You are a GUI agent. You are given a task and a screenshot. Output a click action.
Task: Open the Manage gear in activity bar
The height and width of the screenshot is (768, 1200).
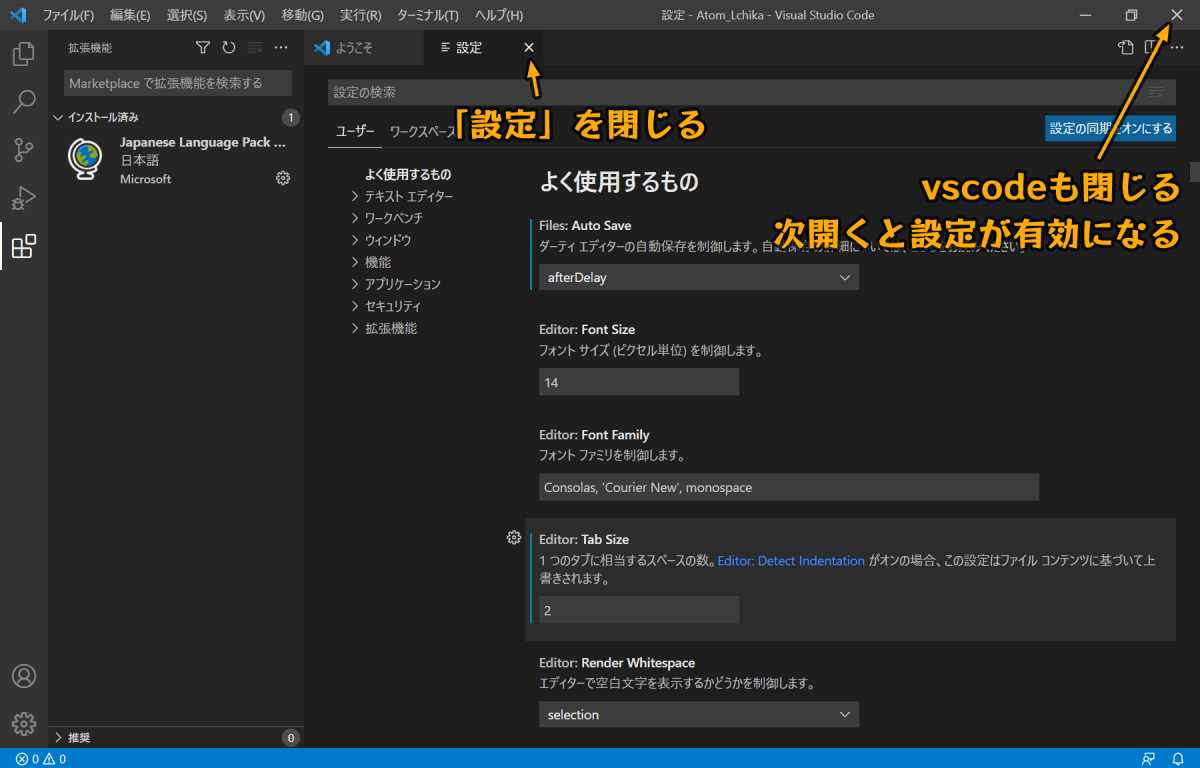(24, 723)
